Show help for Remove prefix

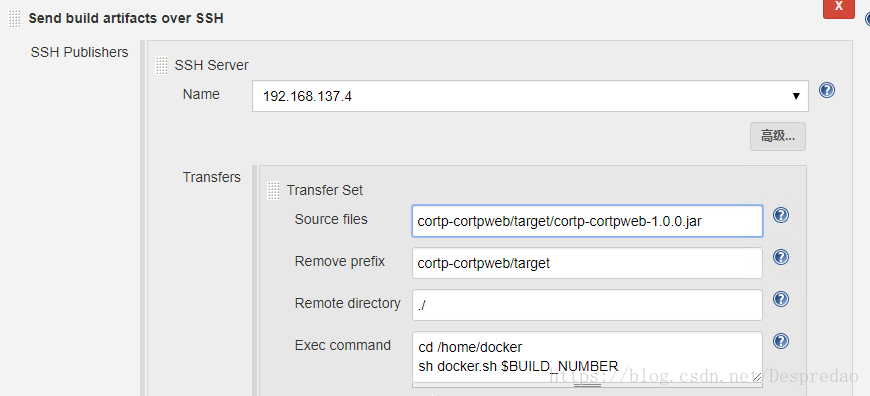[x=781, y=257]
